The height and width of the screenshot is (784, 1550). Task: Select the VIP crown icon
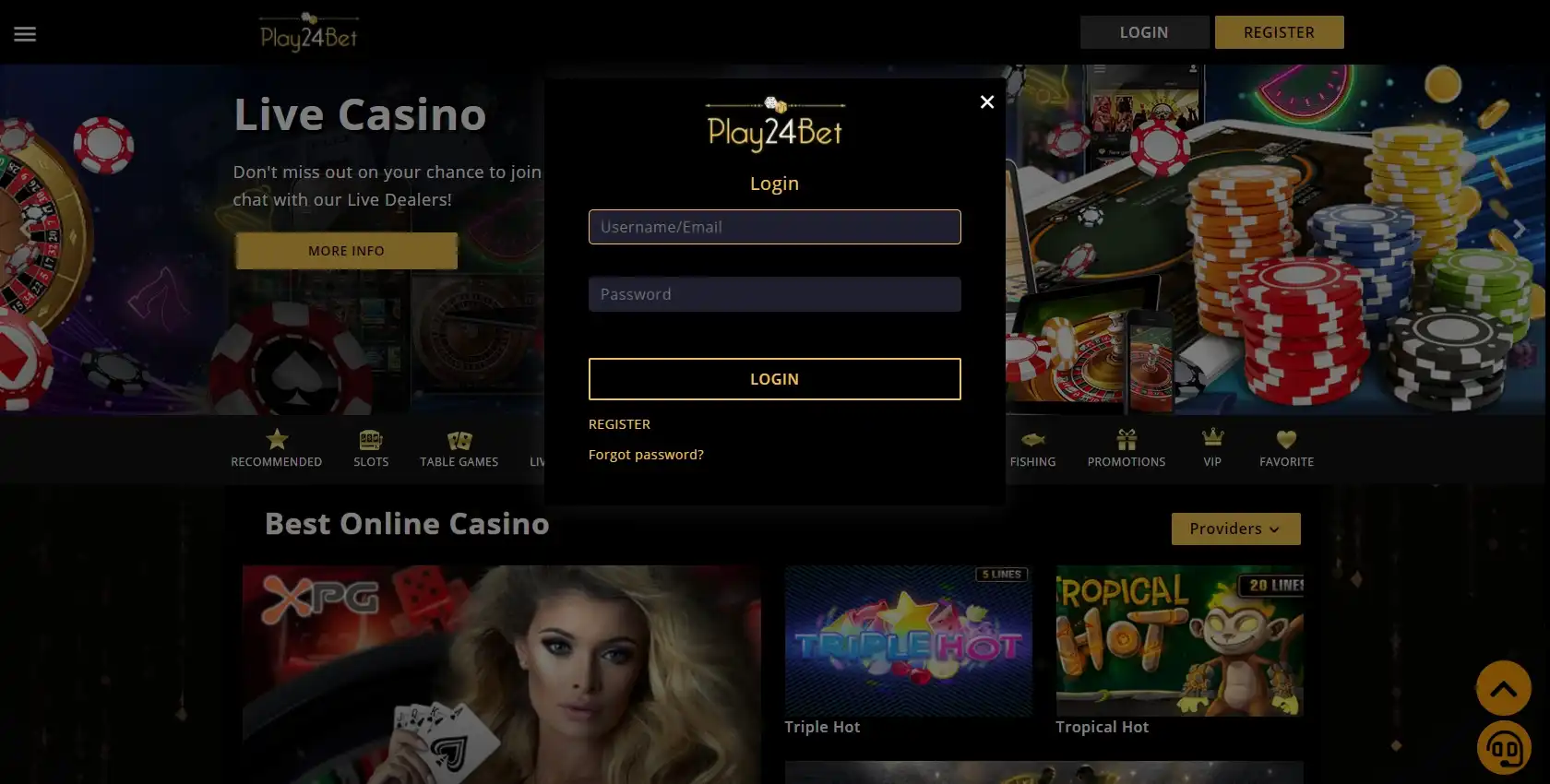coord(1212,437)
